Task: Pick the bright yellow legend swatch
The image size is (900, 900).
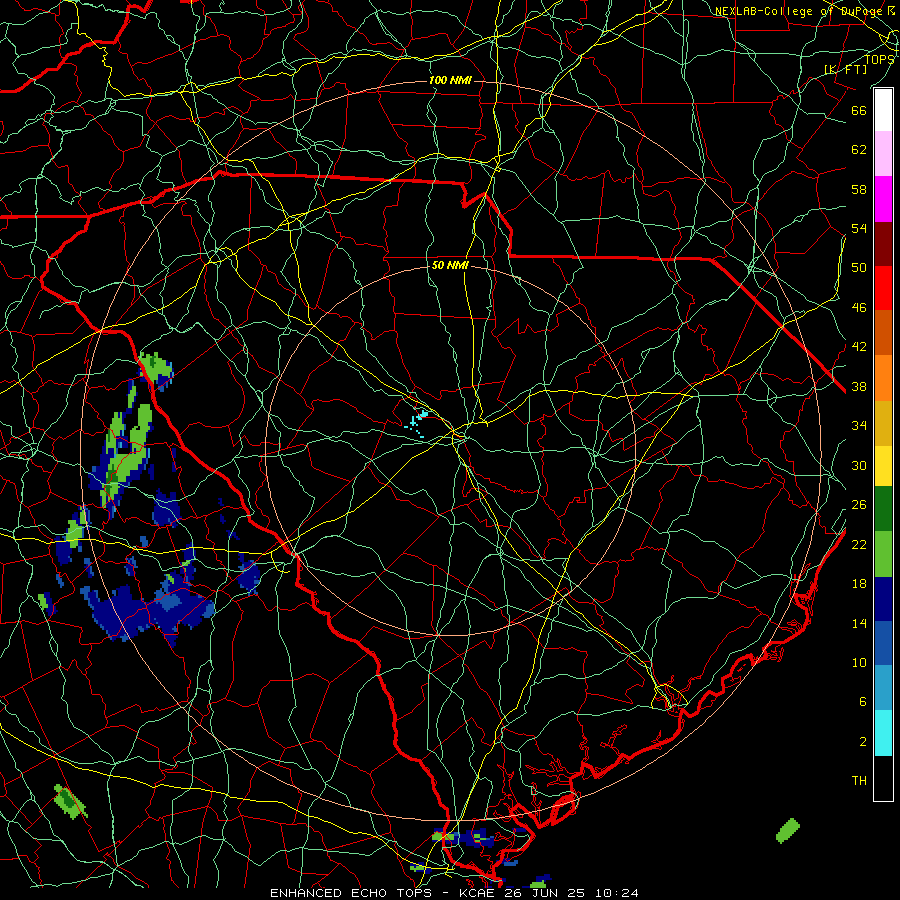Action: click(x=883, y=465)
